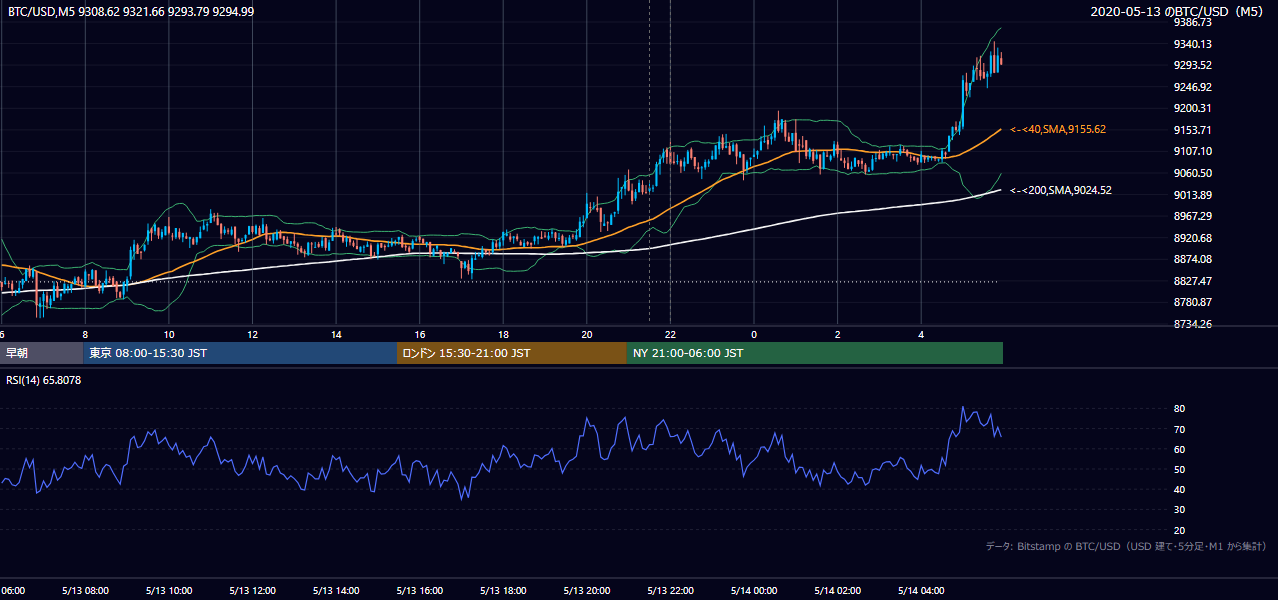Image resolution: width=1278 pixels, height=600 pixels.
Task: Select the 早朝 session band
Action: 41,353
